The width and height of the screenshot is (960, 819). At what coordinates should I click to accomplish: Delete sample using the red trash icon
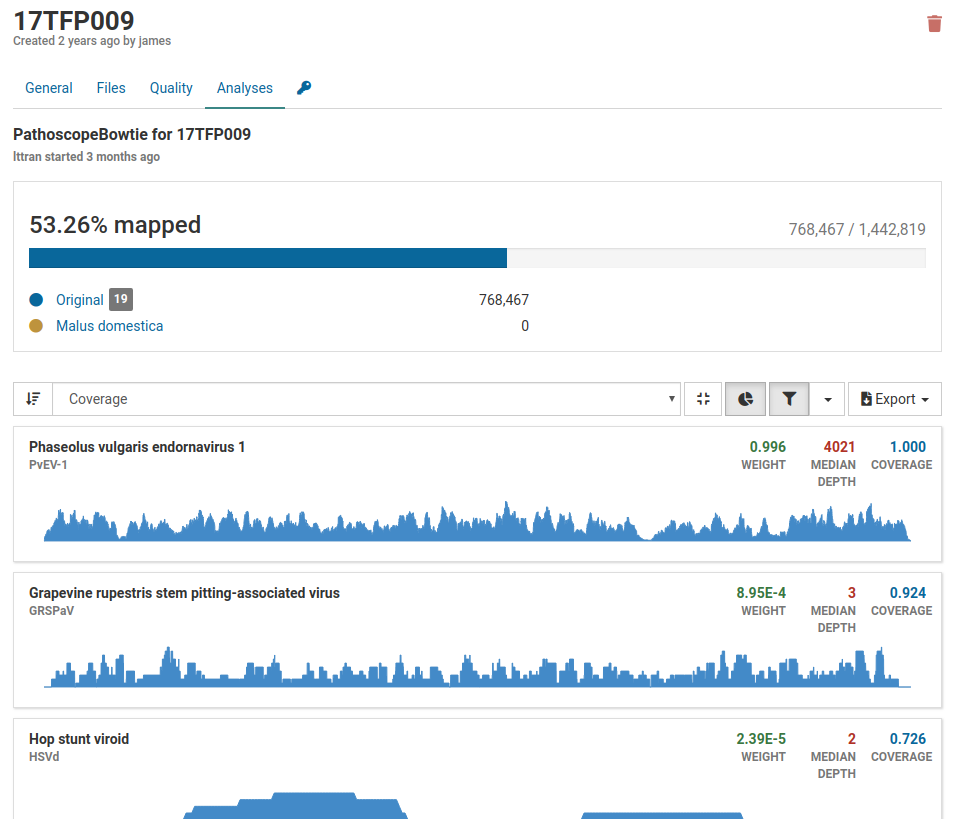[x=934, y=24]
